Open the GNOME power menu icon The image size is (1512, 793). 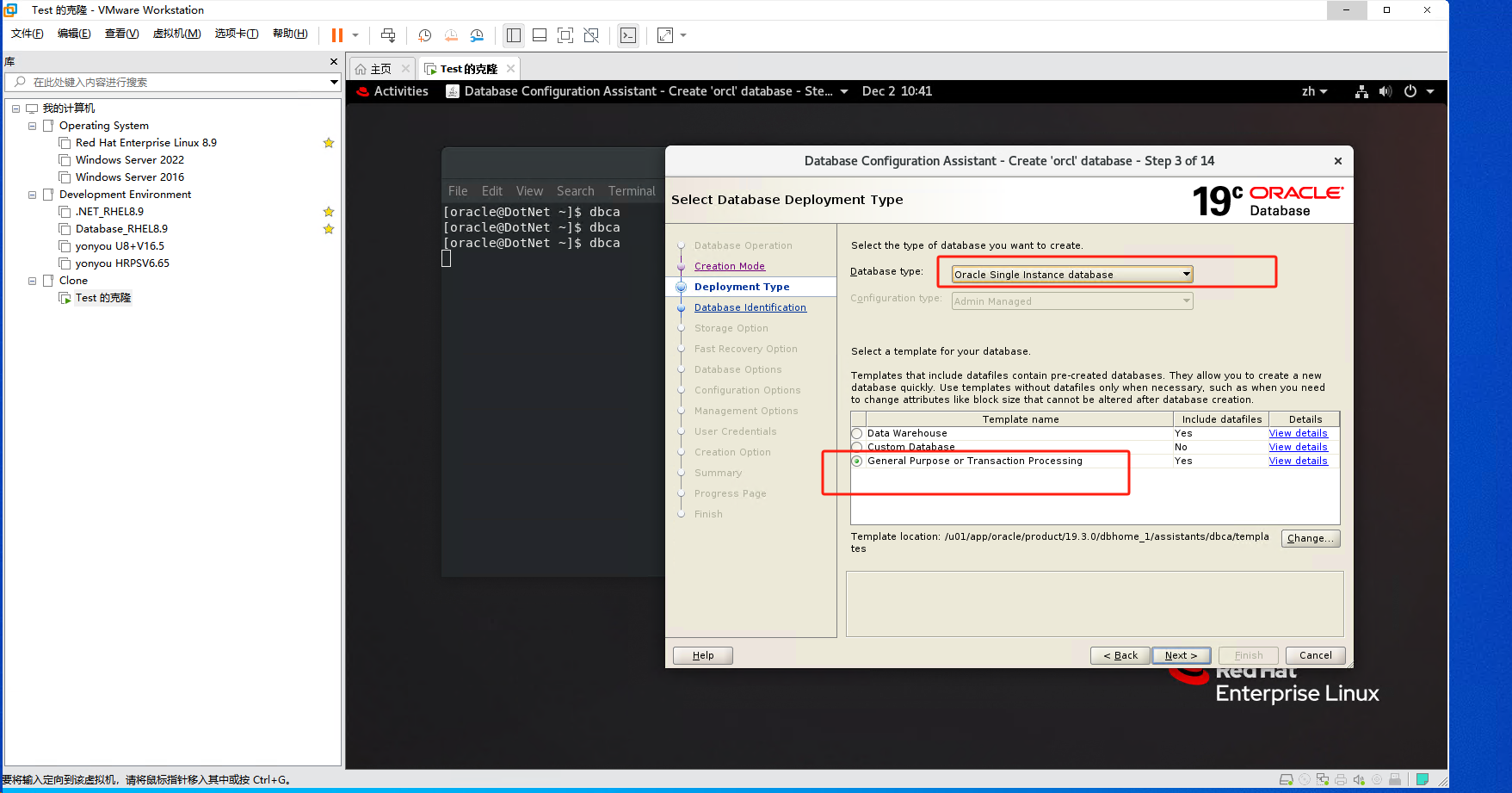[x=1410, y=91]
